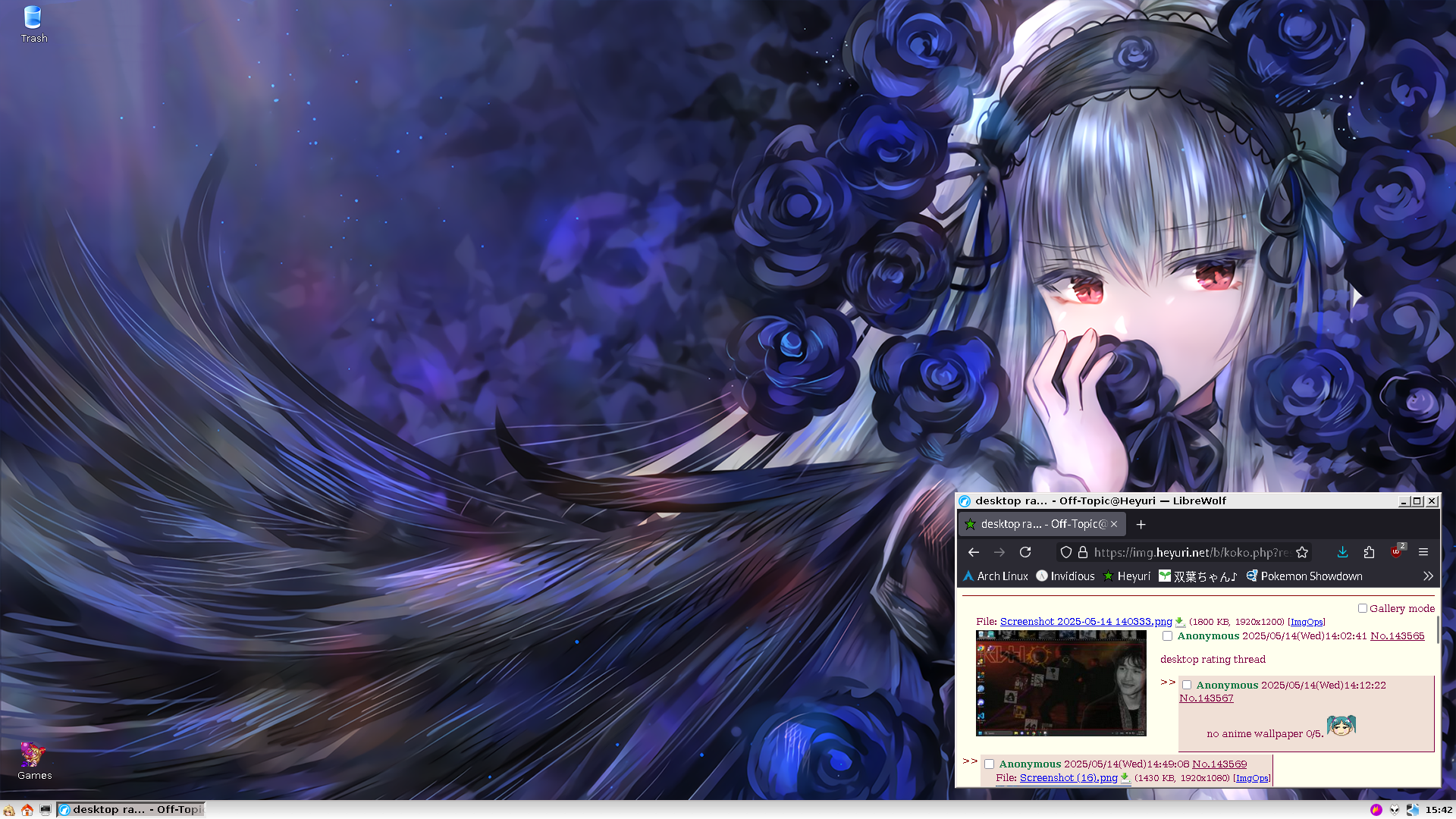The image size is (1456, 819).
Task: Click the No.143567 post number link
Action: [x=1206, y=698]
